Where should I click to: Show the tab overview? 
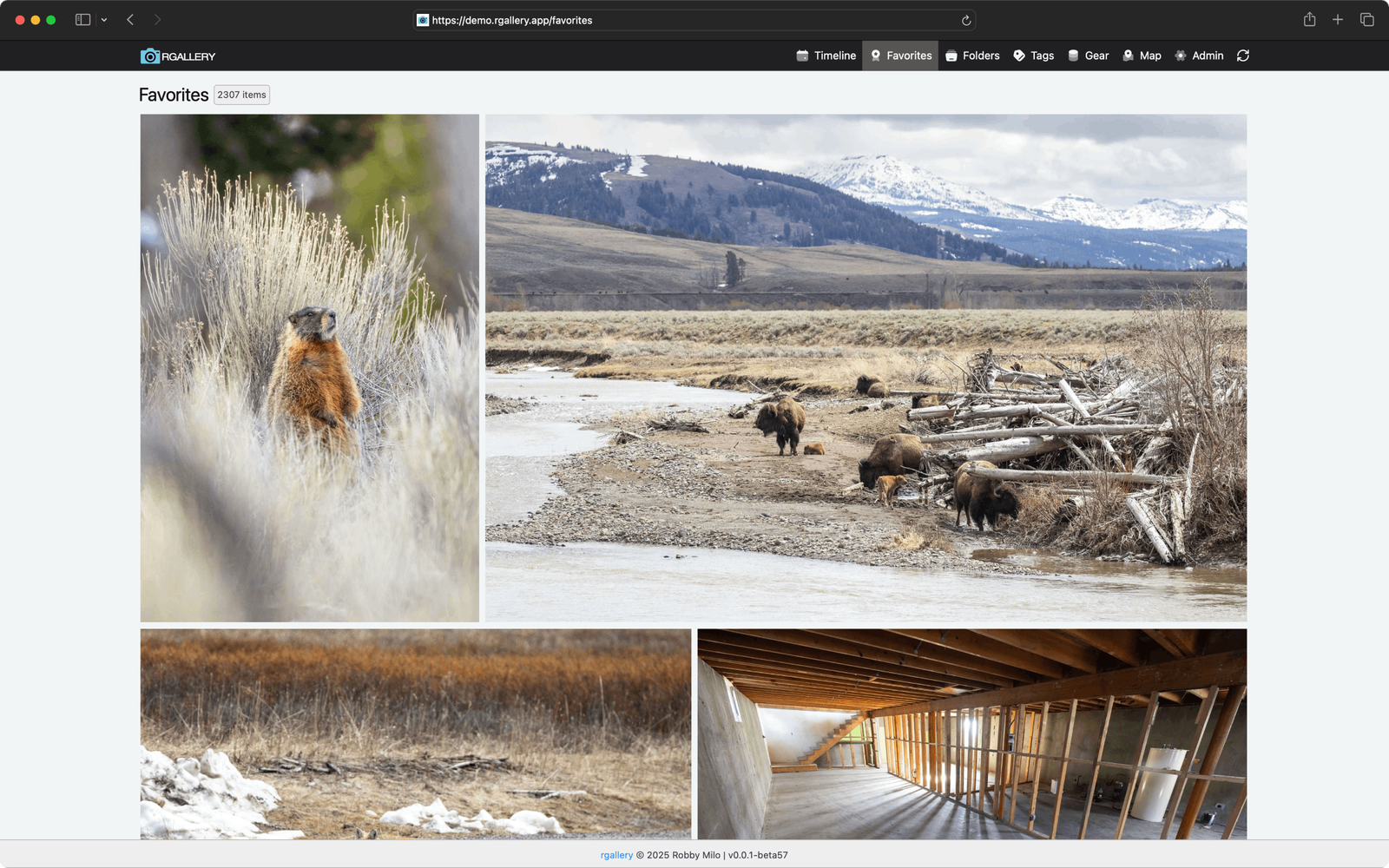1366,20
